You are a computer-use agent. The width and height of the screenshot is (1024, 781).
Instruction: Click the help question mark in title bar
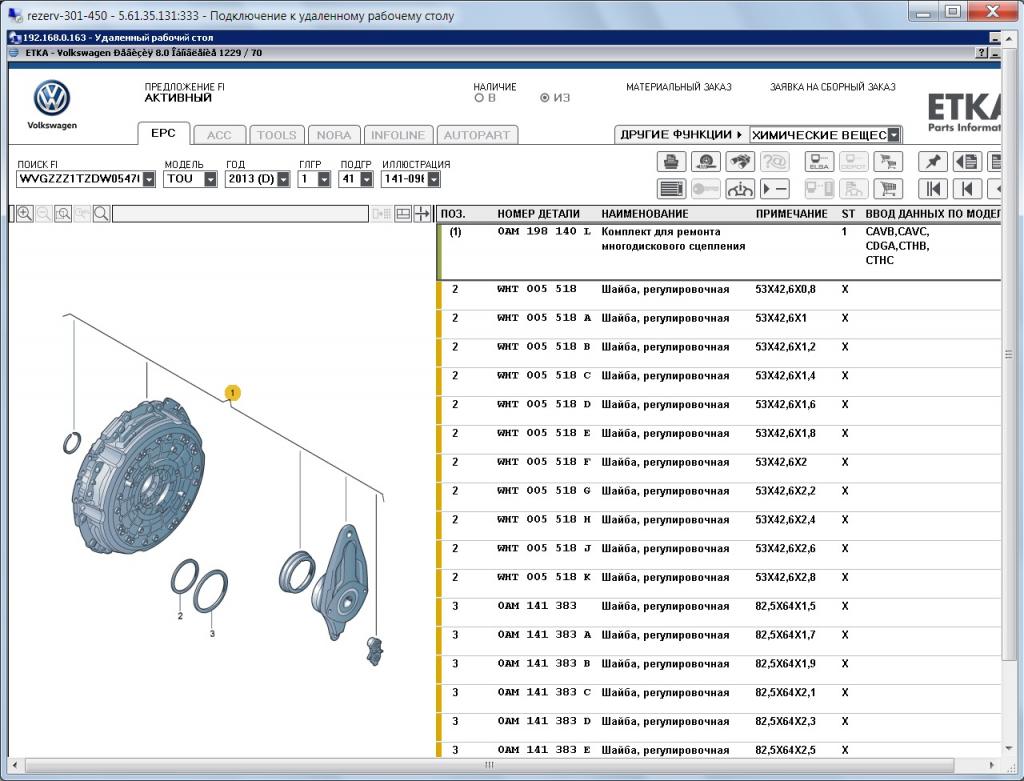coord(981,53)
